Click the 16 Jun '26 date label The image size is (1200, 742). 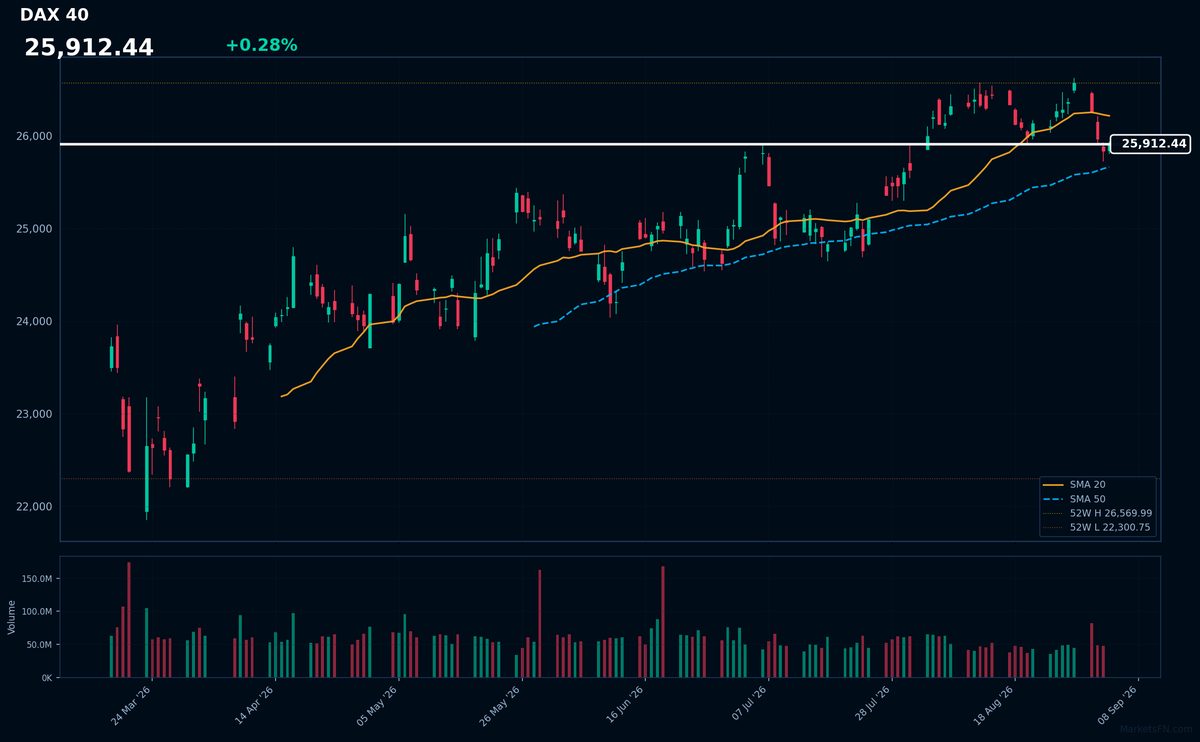(x=623, y=706)
